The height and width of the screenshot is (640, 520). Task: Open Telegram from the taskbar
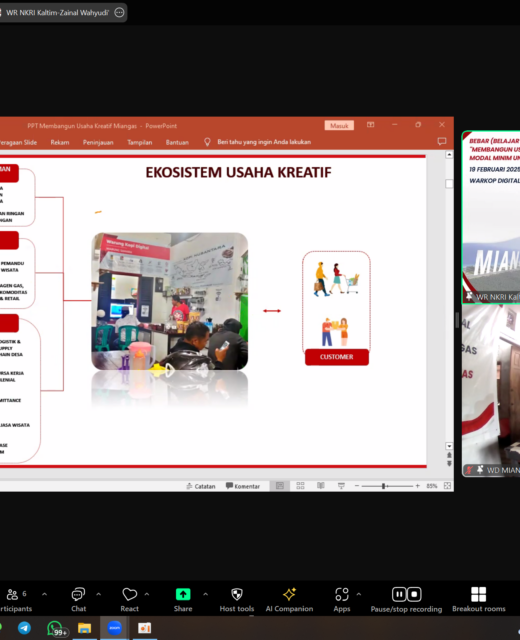[24, 628]
